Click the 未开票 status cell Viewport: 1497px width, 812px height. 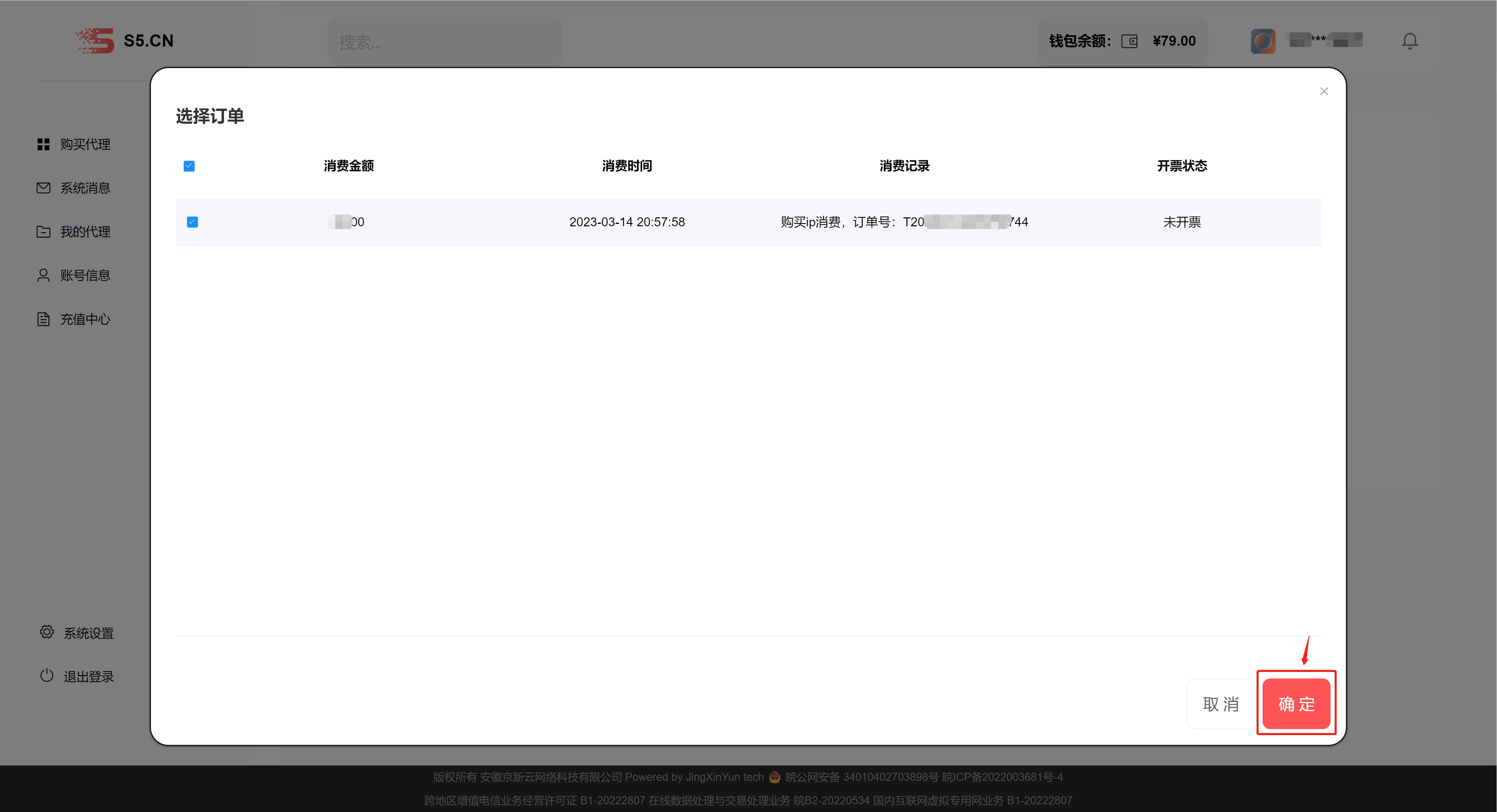click(1181, 222)
